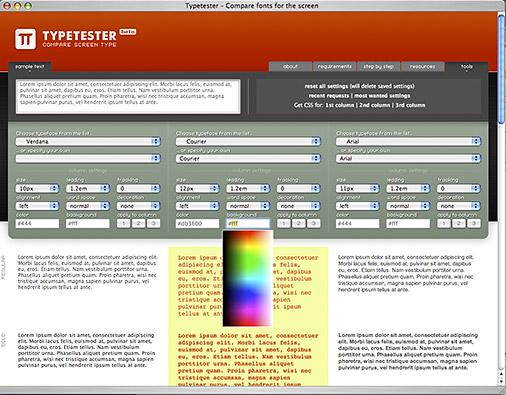Click third column background field #fff
506x395 pixels.
coord(408,223)
